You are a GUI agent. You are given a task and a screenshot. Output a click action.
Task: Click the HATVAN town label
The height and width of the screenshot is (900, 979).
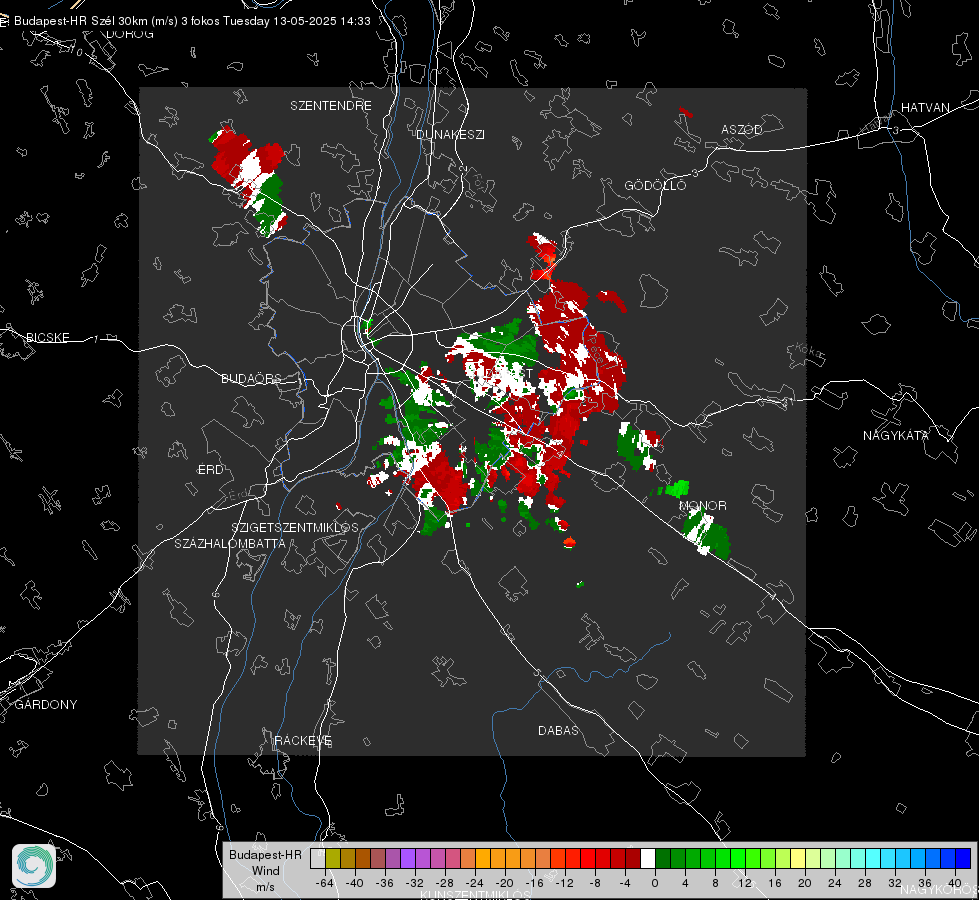click(x=925, y=107)
